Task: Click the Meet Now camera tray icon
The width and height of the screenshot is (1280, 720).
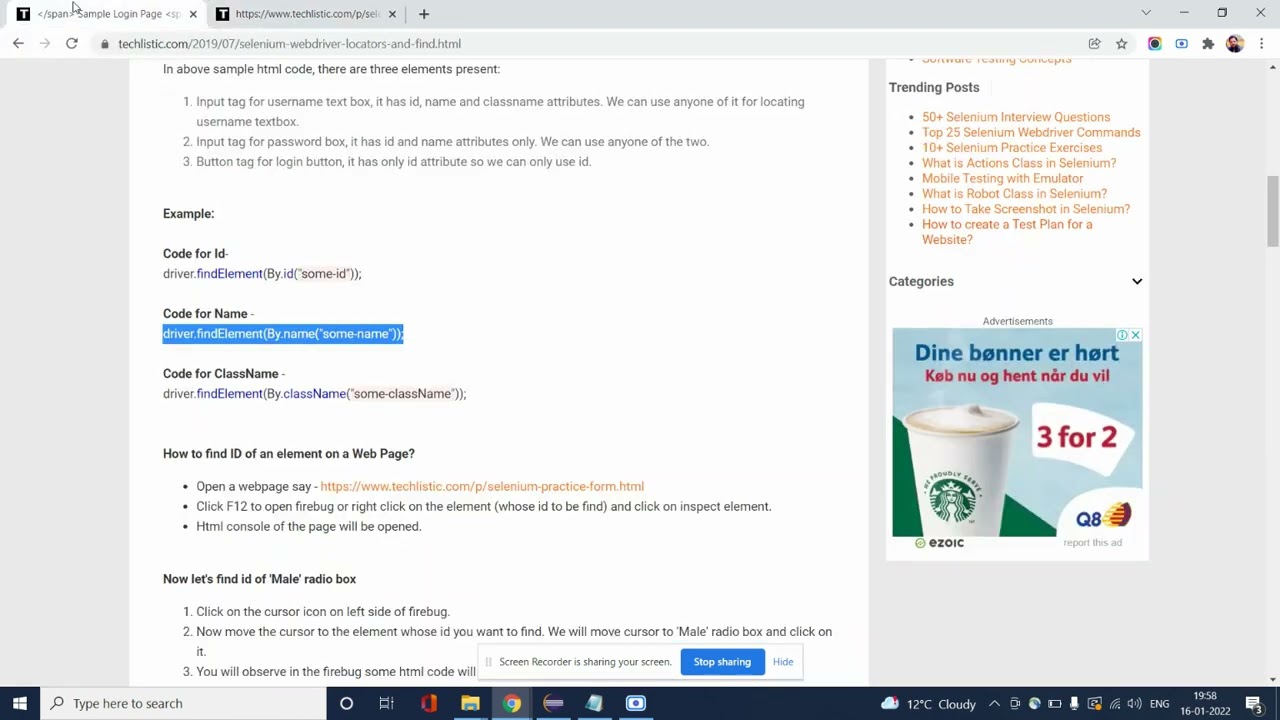Action: point(1015,704)
